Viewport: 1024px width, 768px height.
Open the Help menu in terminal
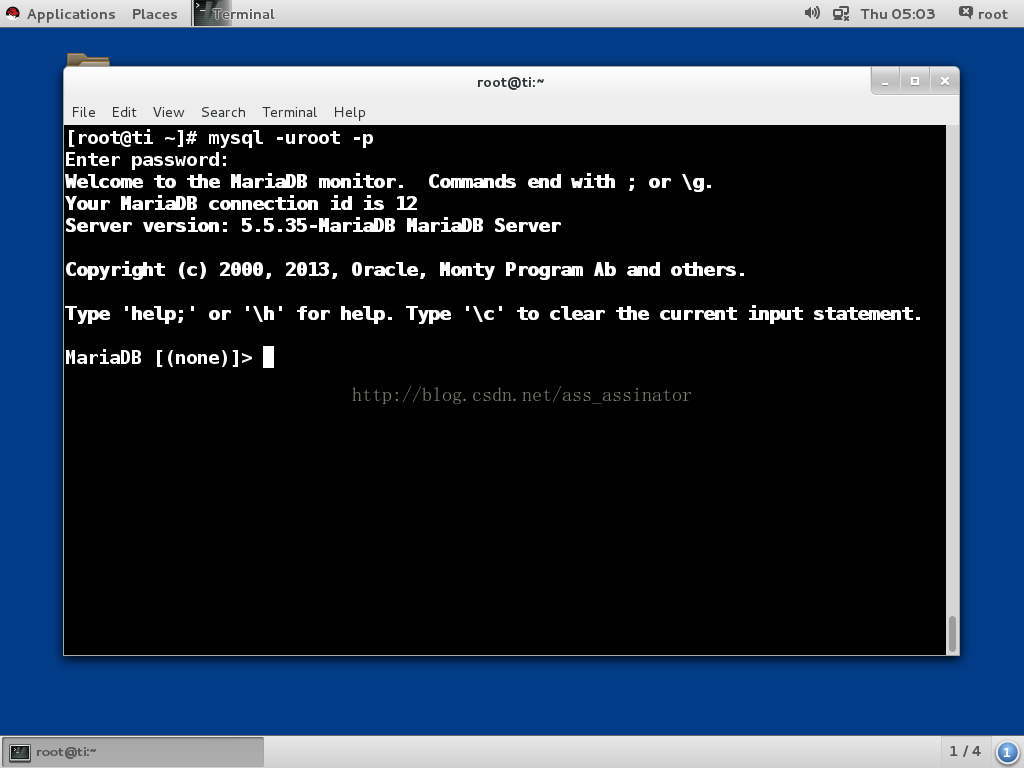click(x=349, y=112)
